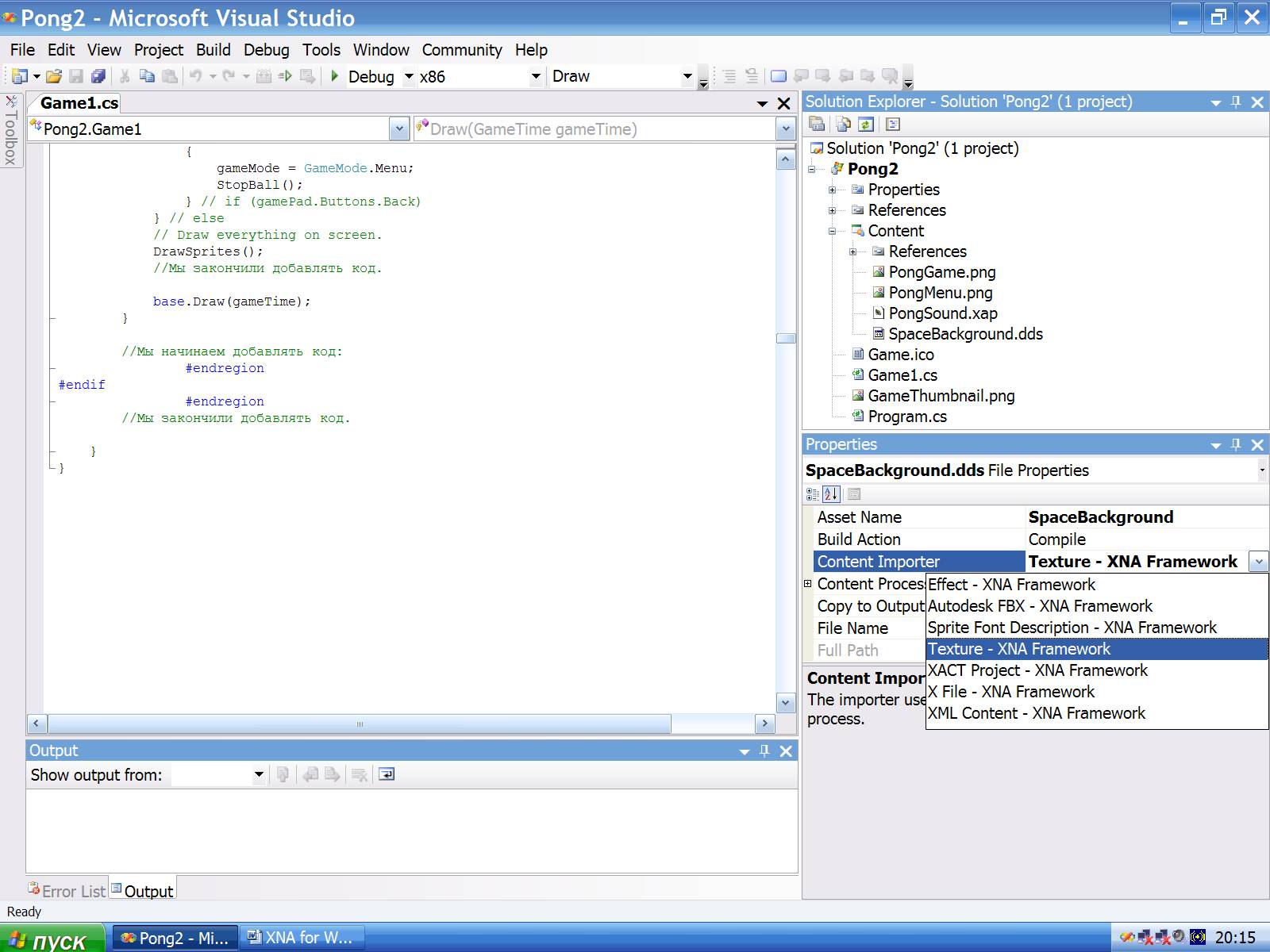Click the code editor horizontal scrollbar thumb

click(360, 724)
